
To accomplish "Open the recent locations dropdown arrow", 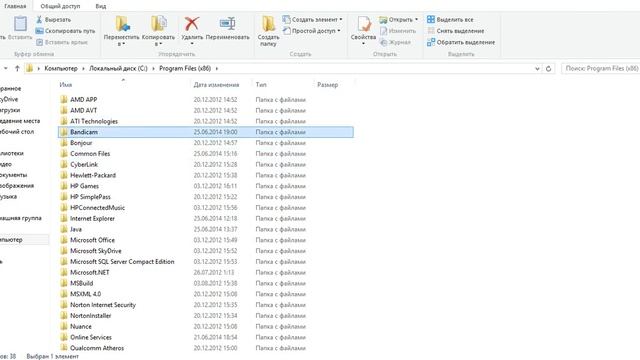I will 6,68.
